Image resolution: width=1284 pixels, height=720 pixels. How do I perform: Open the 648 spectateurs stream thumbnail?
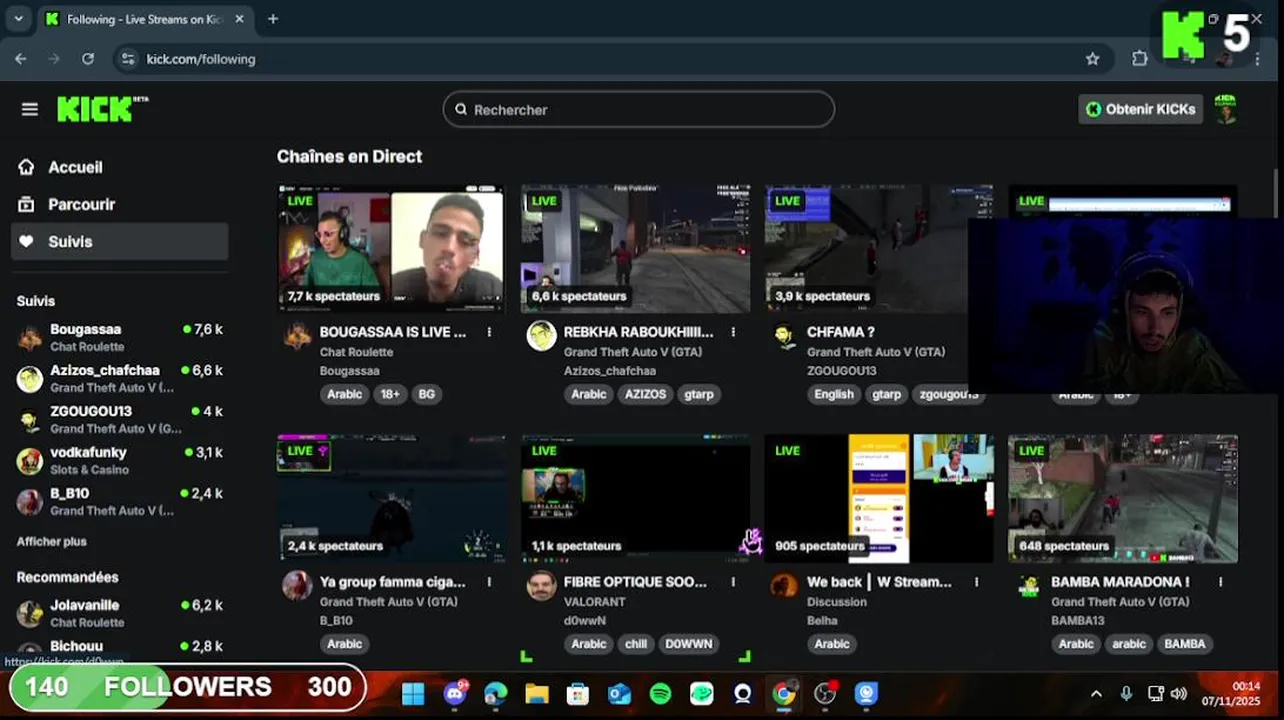[x=1123, y=498]
